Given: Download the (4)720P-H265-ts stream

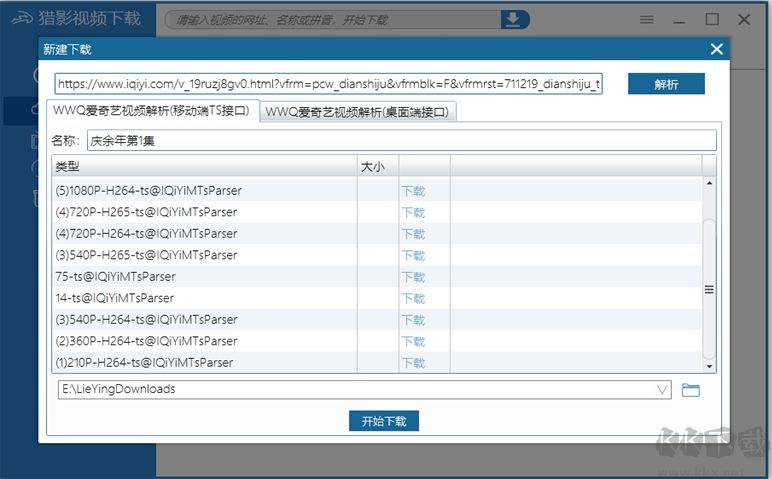Looking at the screenshot, I should [413, 212].
